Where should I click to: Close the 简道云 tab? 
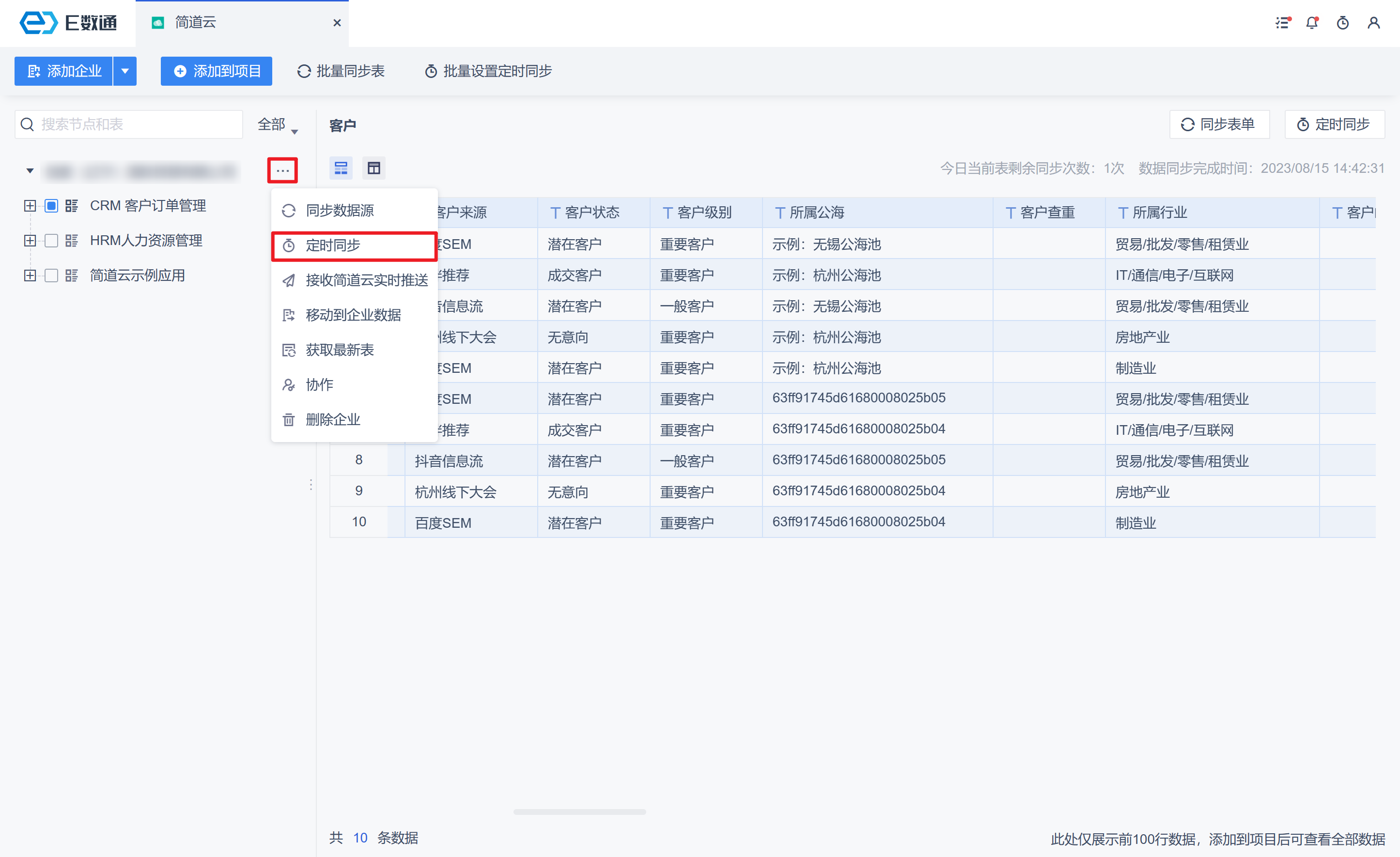pyautogui.click(x=337, y=23)
